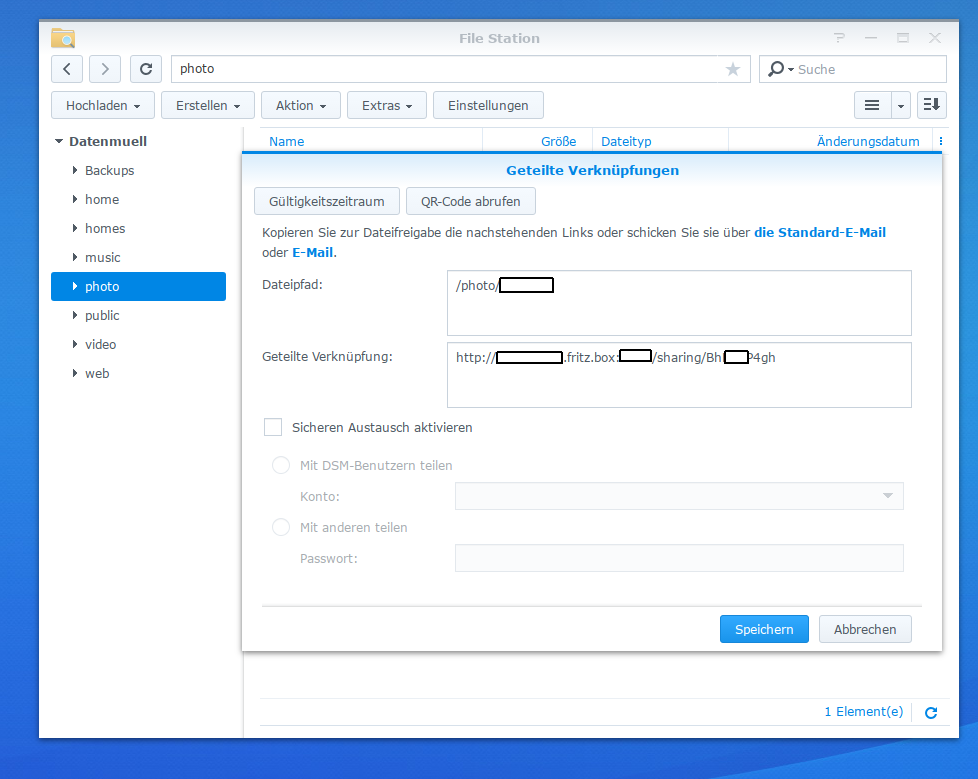978x779 pixels.
Task: Open the Konto account combo box
Action: coord(679,496)
